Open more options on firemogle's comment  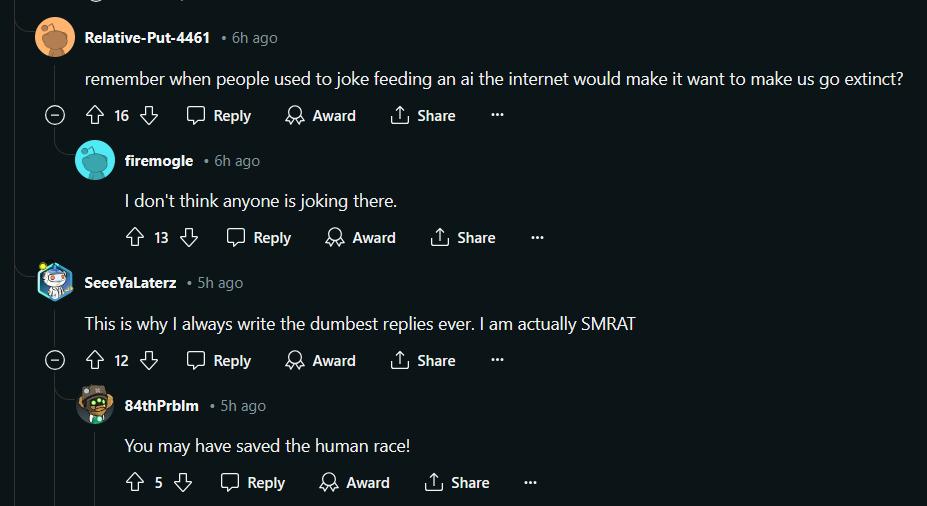tap(537, 238)
